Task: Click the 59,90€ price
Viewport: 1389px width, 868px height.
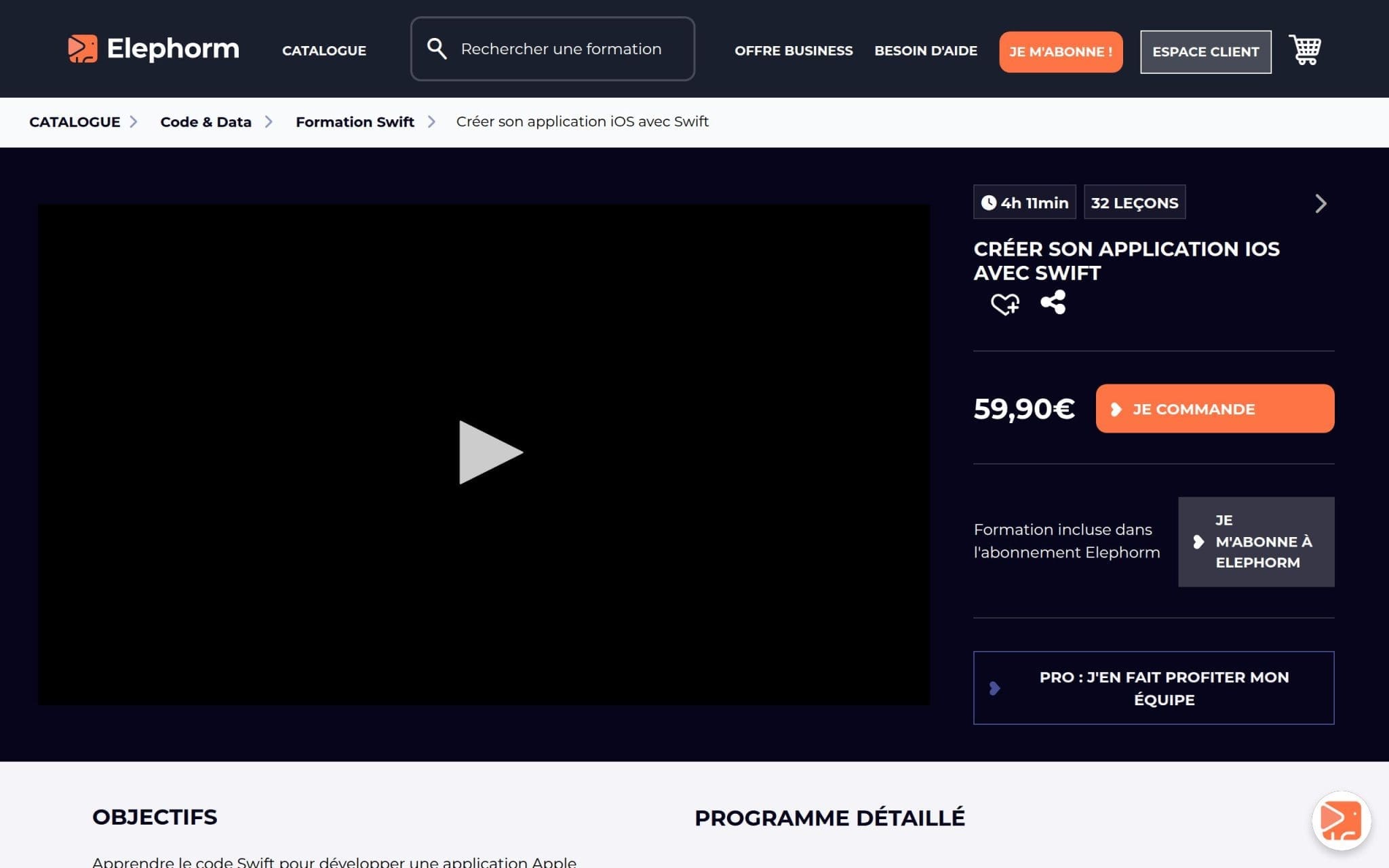Action: pos(1024,409)
